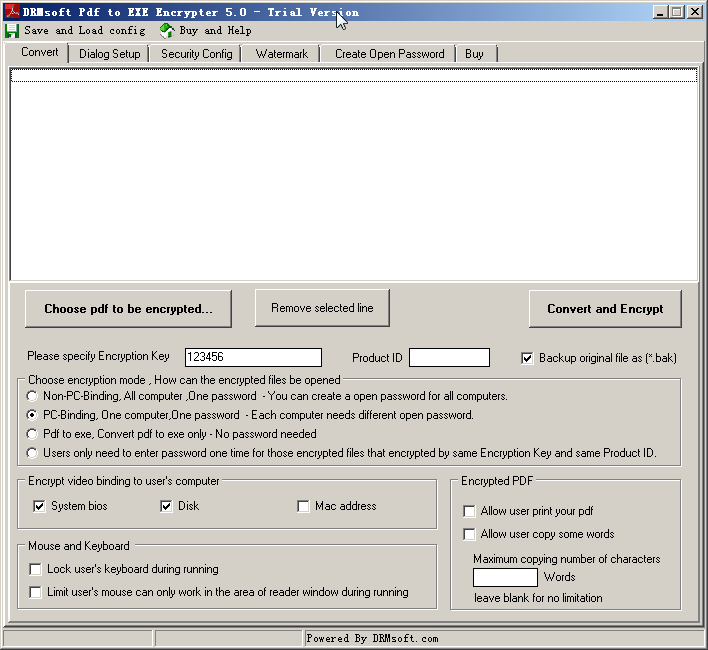Image resolution: width=708 pixels, height=650 pixels.
Task: Uncheck System bios binding
Action: click(x=39, y=506)
